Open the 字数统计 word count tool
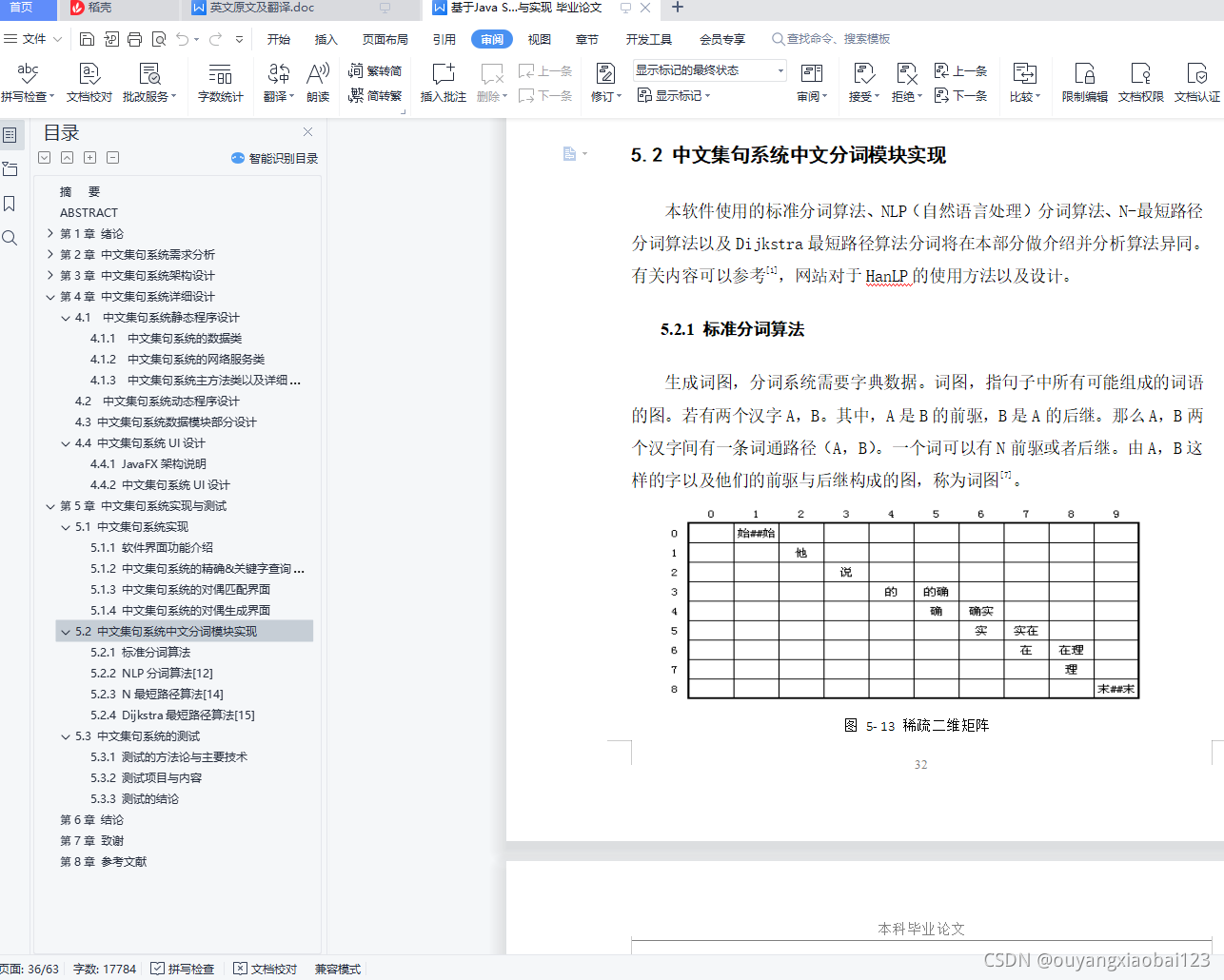The width and height of the screenshot is (1224, 980). [220, 82]
